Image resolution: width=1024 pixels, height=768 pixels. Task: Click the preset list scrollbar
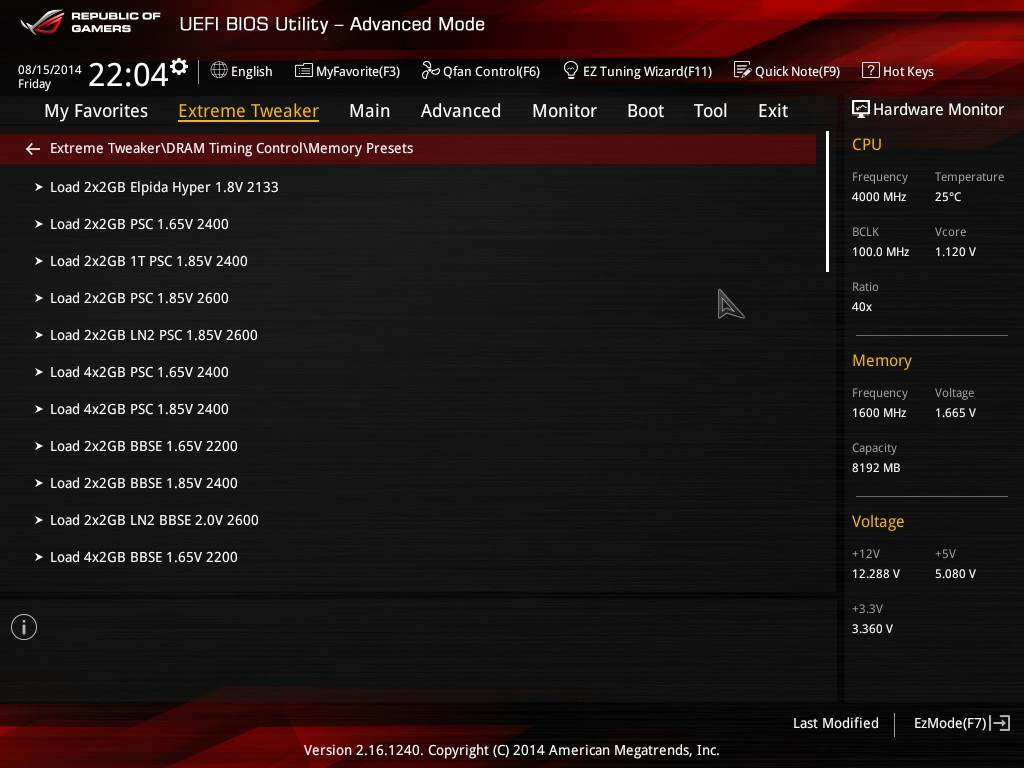[x=827, y=202]
